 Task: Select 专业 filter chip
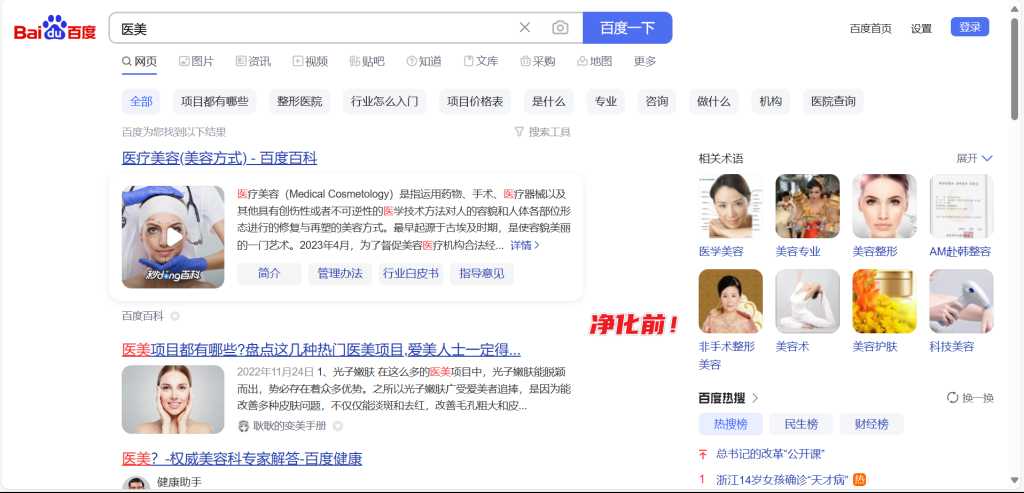click(605, 101)
